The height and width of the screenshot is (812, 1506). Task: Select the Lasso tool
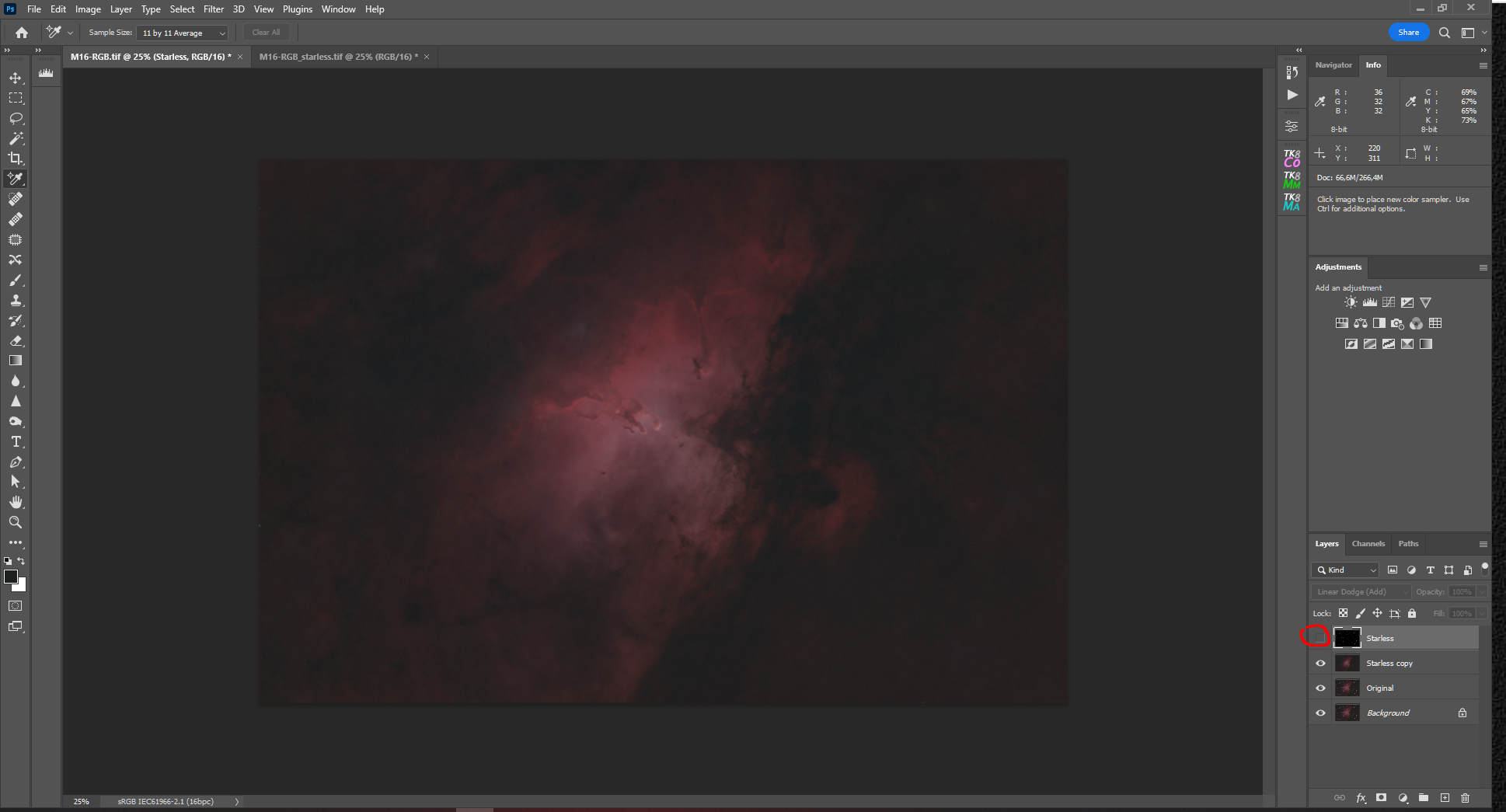pos(16,118)
